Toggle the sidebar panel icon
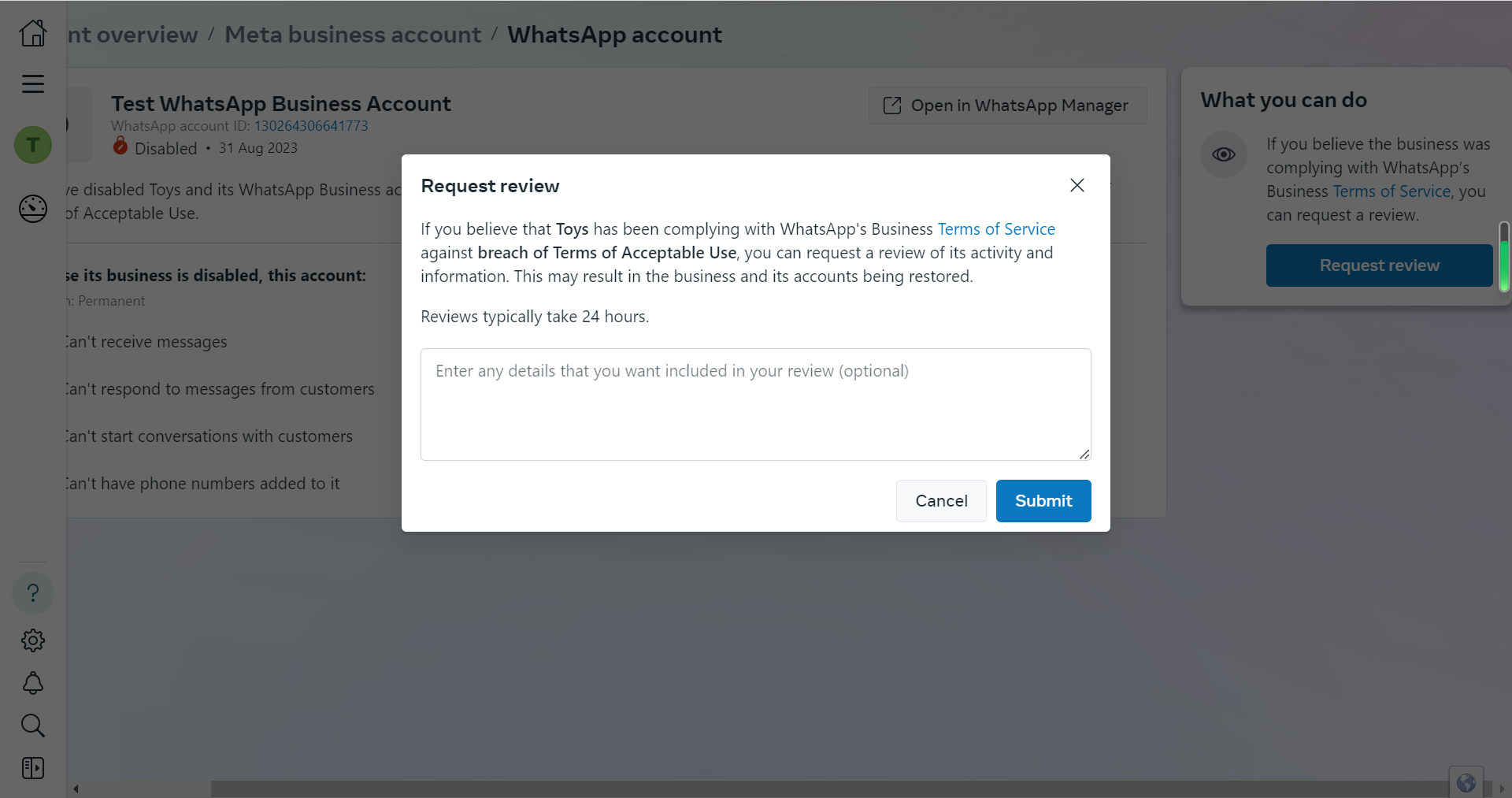The height and width of the screenshot is (798, 1512). tap(33, 768)
